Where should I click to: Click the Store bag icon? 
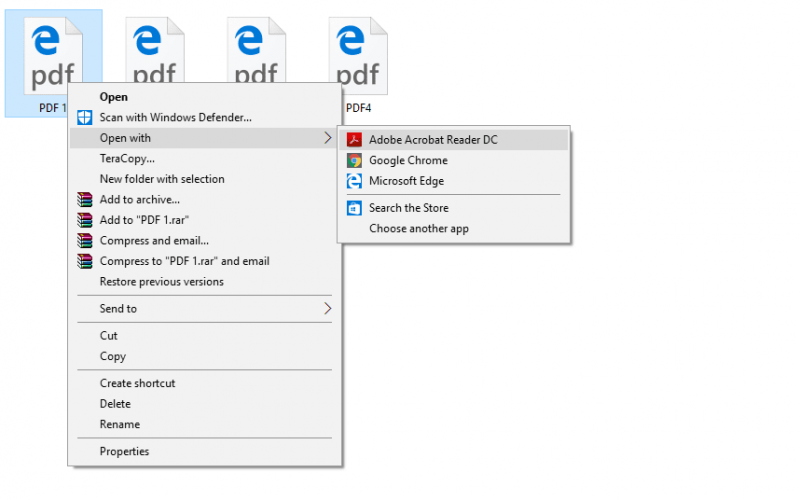(354, 208)
